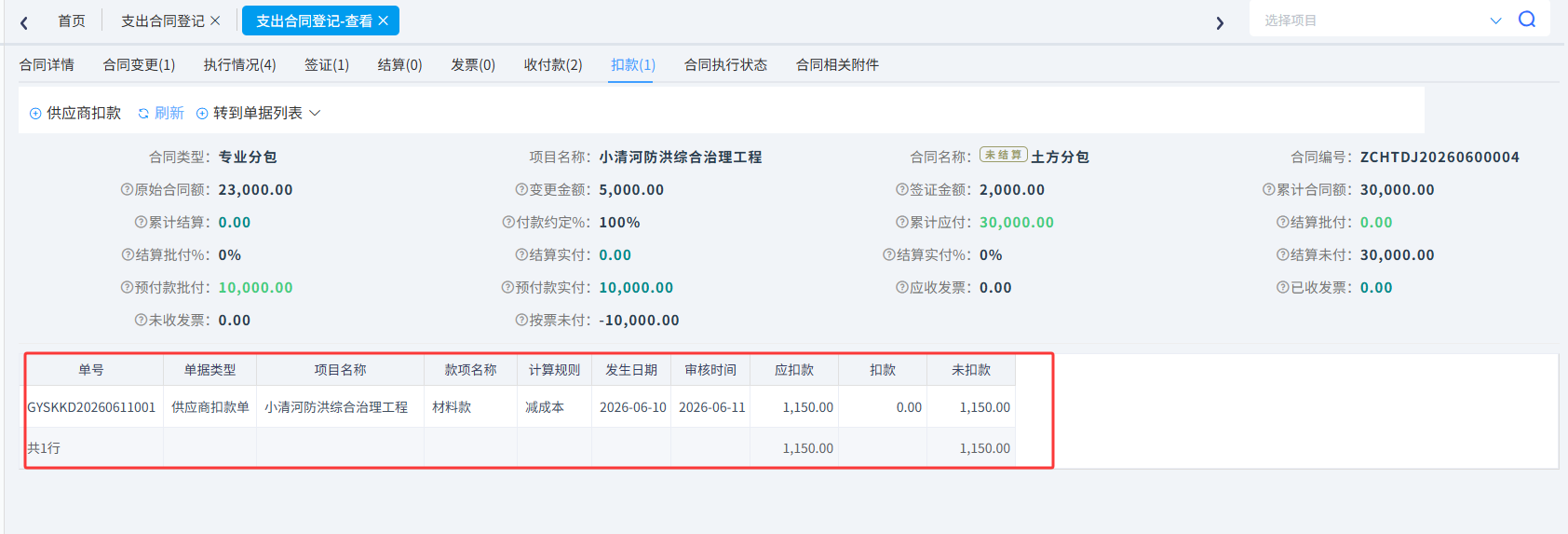Open the 发票(0) tab
Image resolution: width=1568 pixels, height=534 pixels.
(x=473, y=64)
